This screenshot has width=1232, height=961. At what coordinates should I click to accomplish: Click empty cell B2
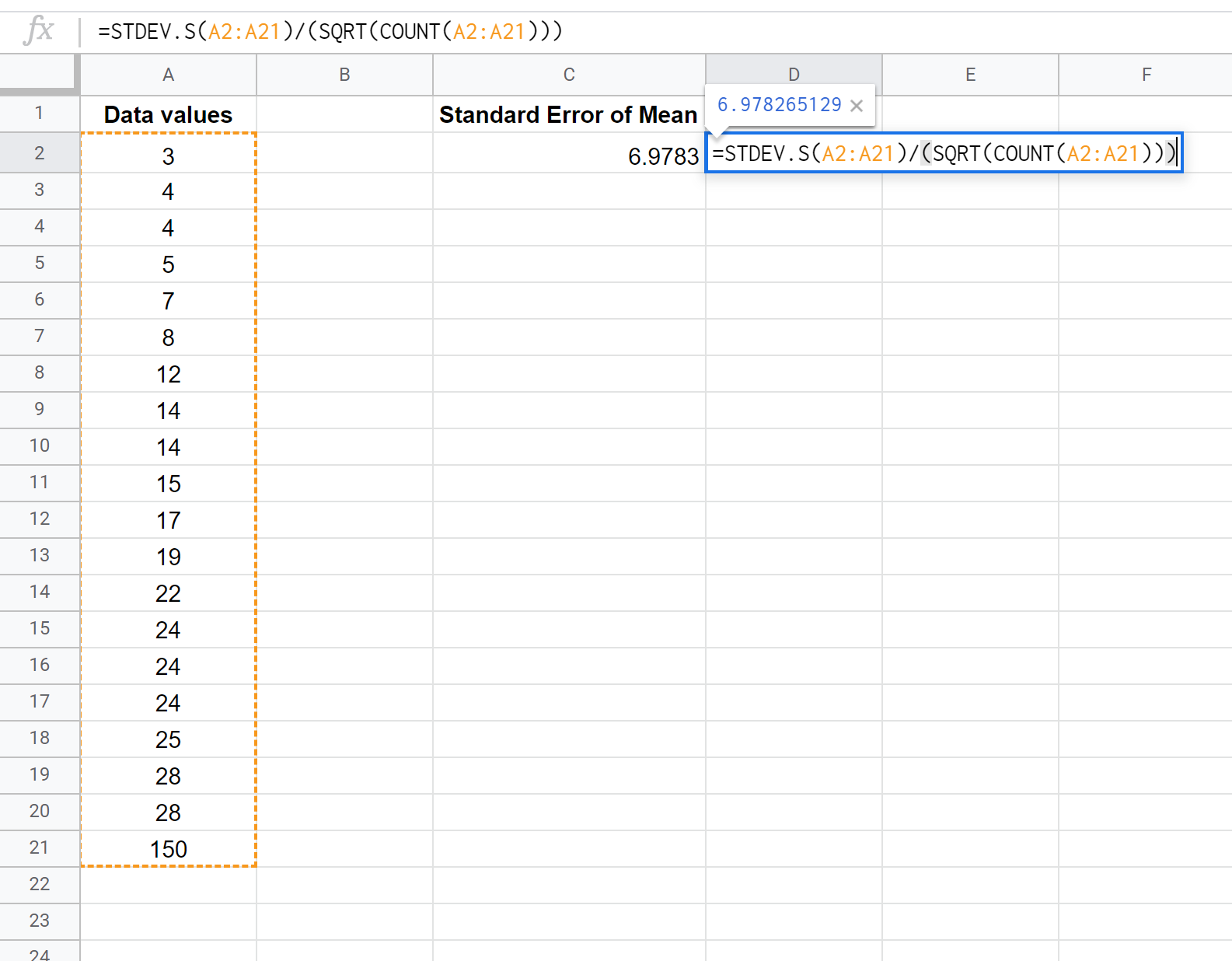click(344, 153)
